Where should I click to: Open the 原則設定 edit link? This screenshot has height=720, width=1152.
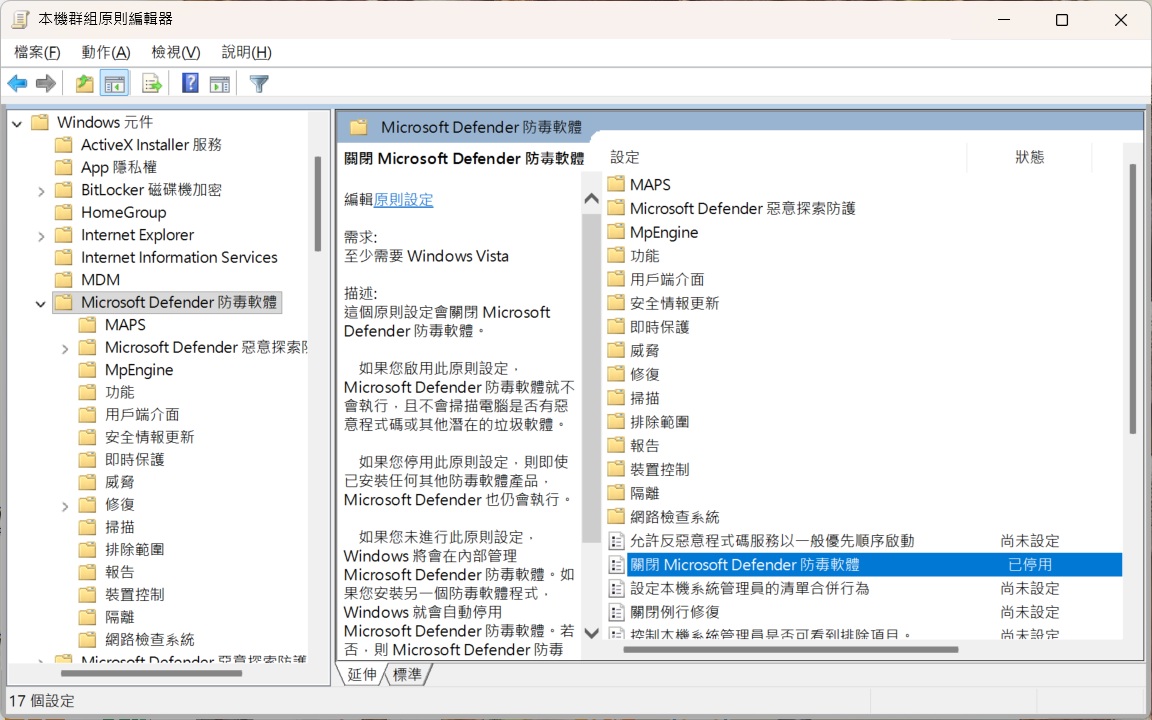click(403, 200)
